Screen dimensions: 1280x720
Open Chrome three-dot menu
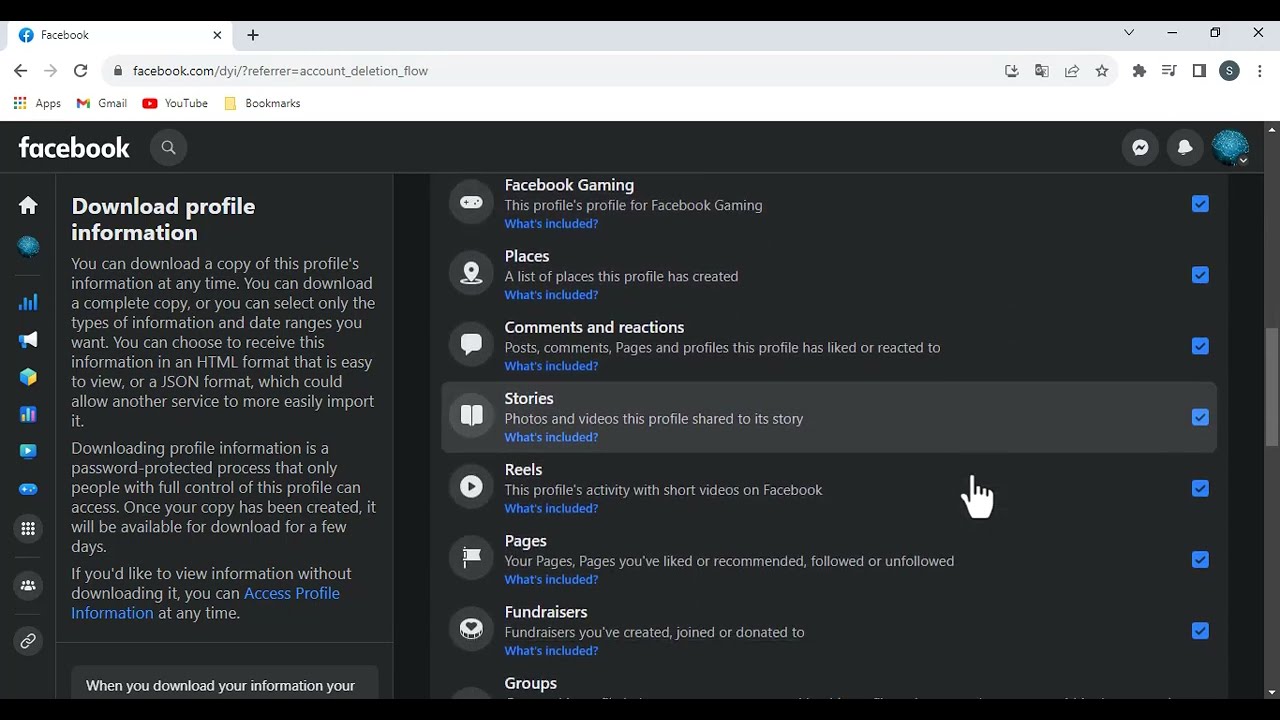(1260, 71)
